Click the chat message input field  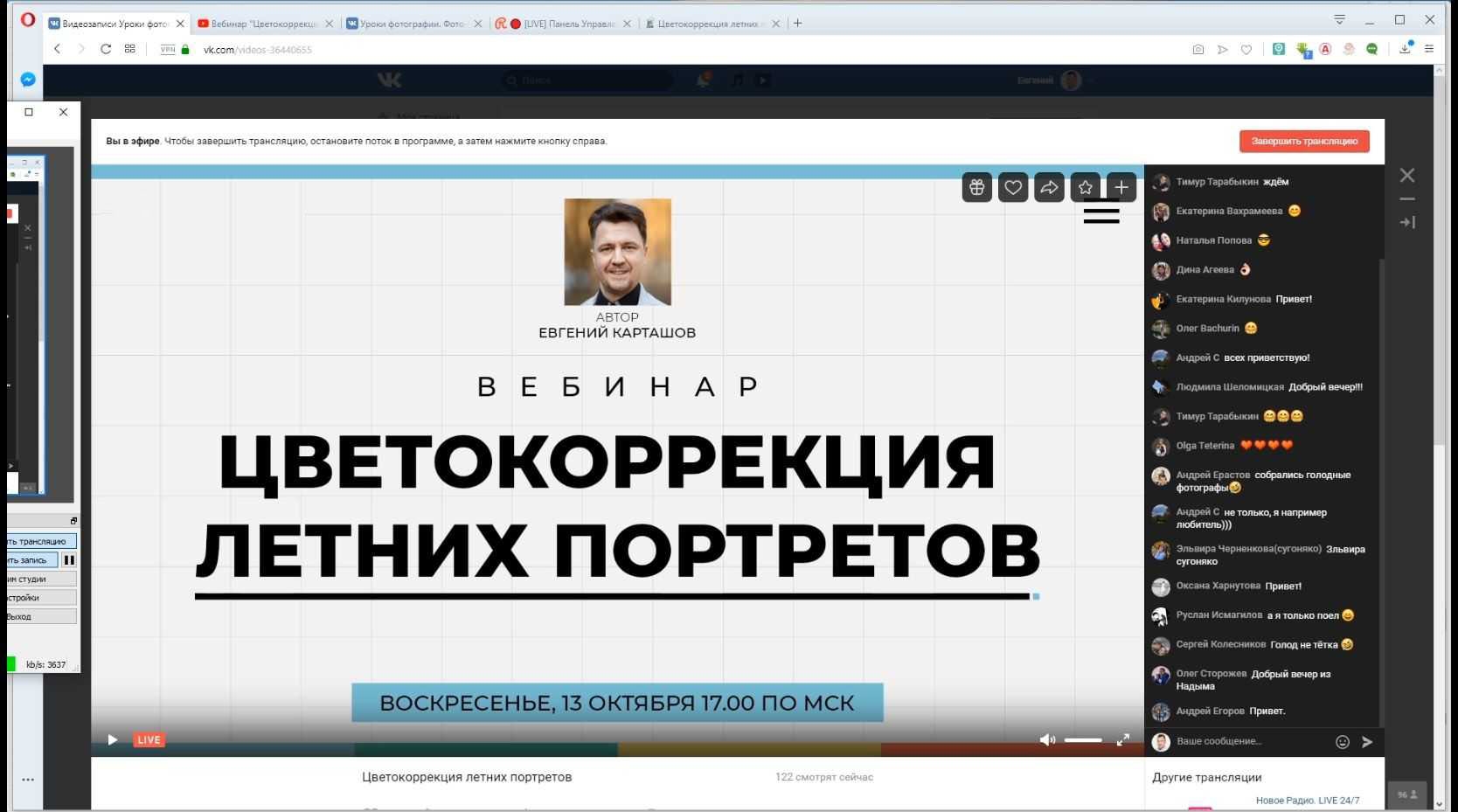click(x=1252, y=741)
